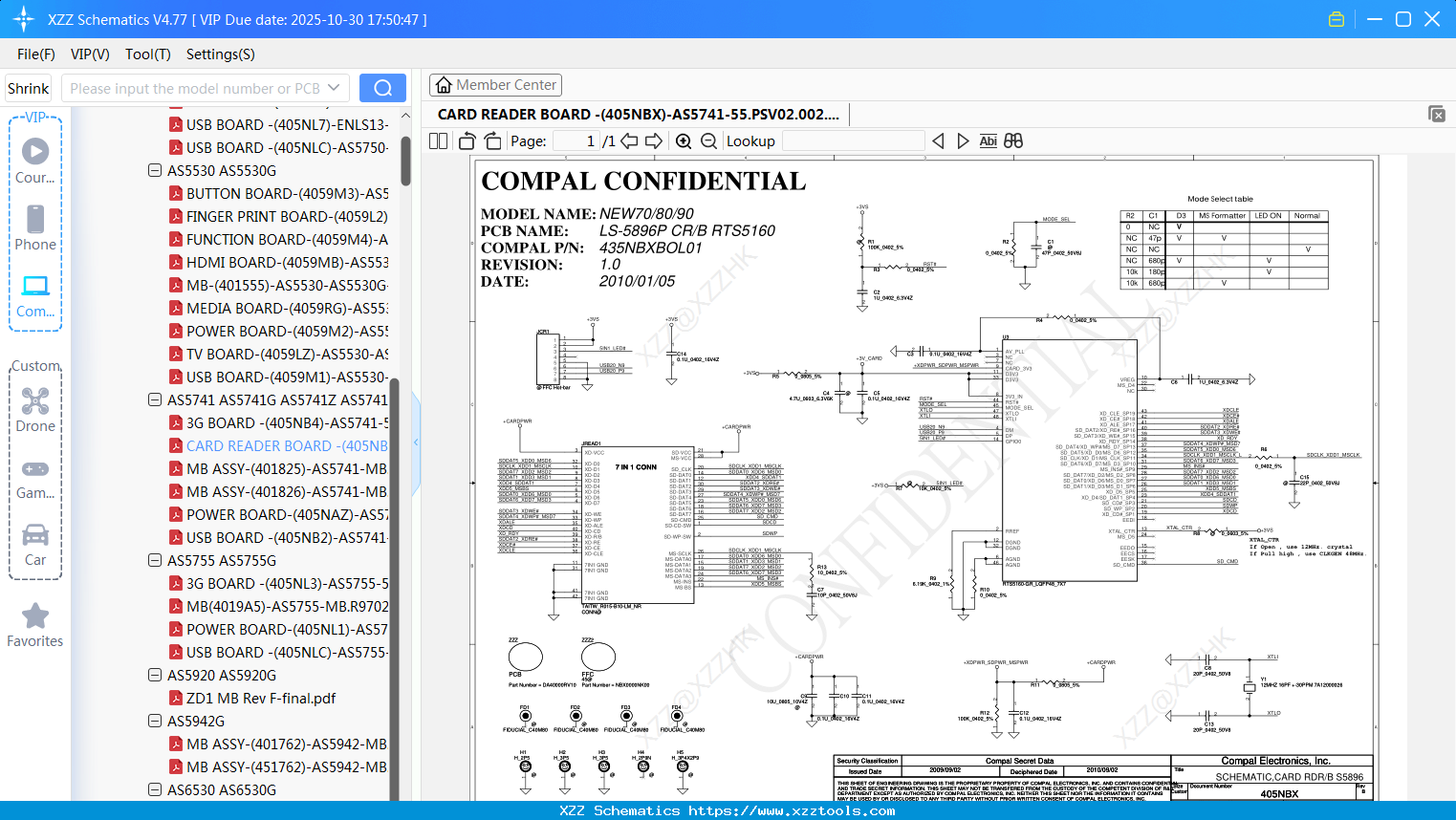Click PDF icon of ZD1 MB Rev F-final.pdf

(176, 698)
